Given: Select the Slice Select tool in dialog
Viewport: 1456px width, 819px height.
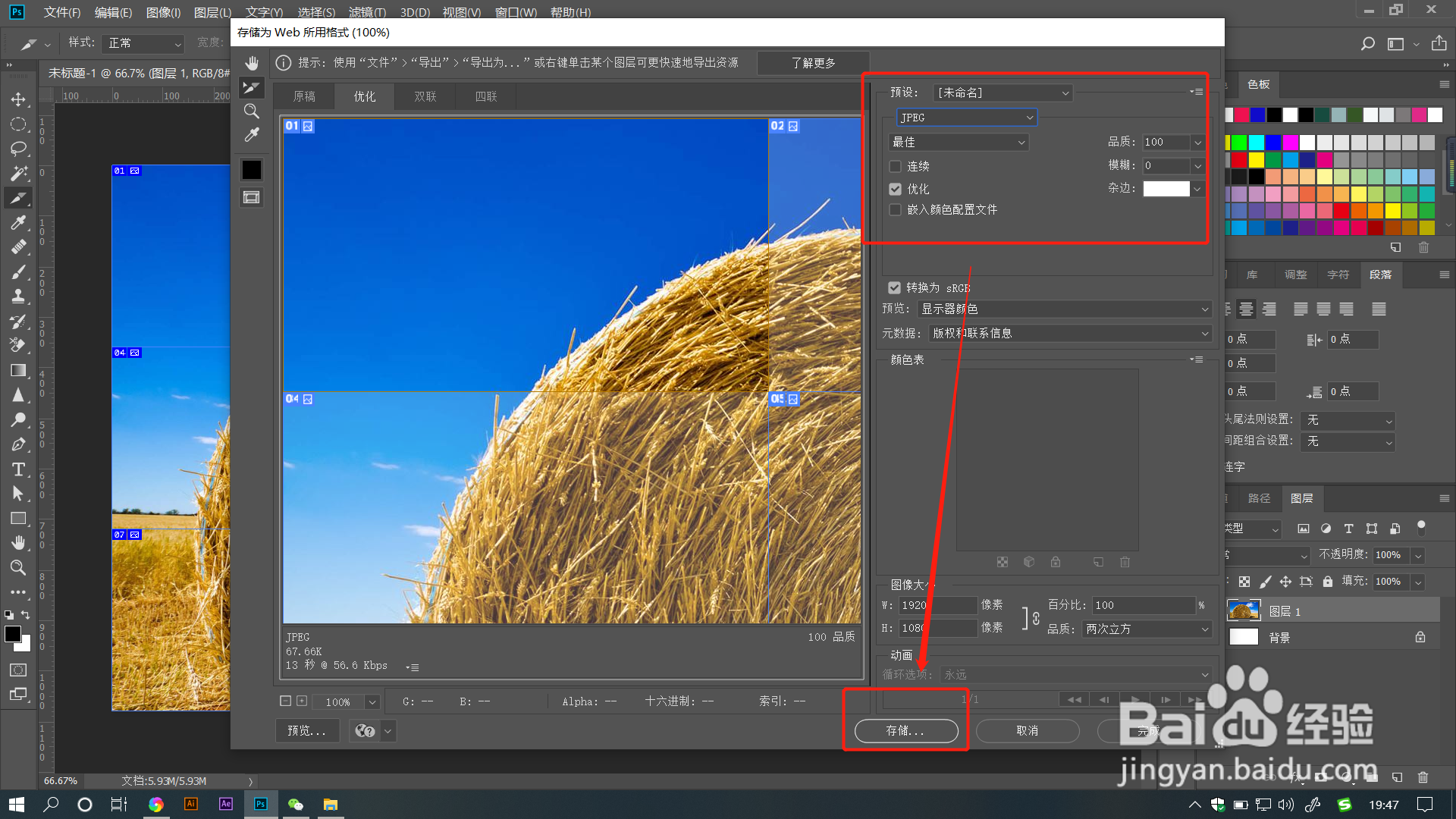Looking at the screenshot, I should tap(252, 87).
